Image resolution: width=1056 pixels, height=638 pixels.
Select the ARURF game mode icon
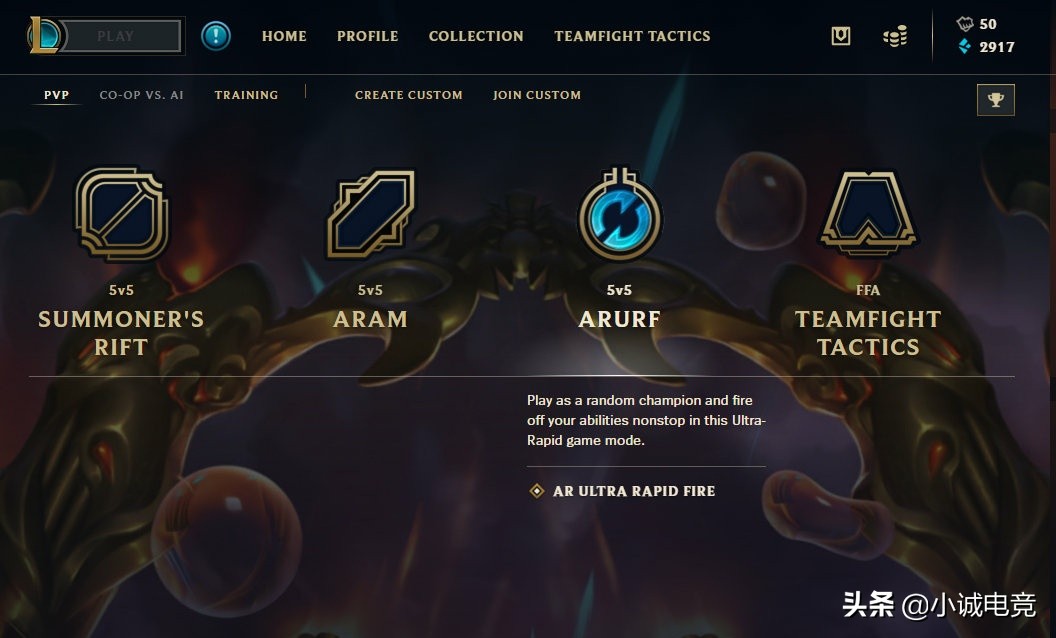pos(620,214)
